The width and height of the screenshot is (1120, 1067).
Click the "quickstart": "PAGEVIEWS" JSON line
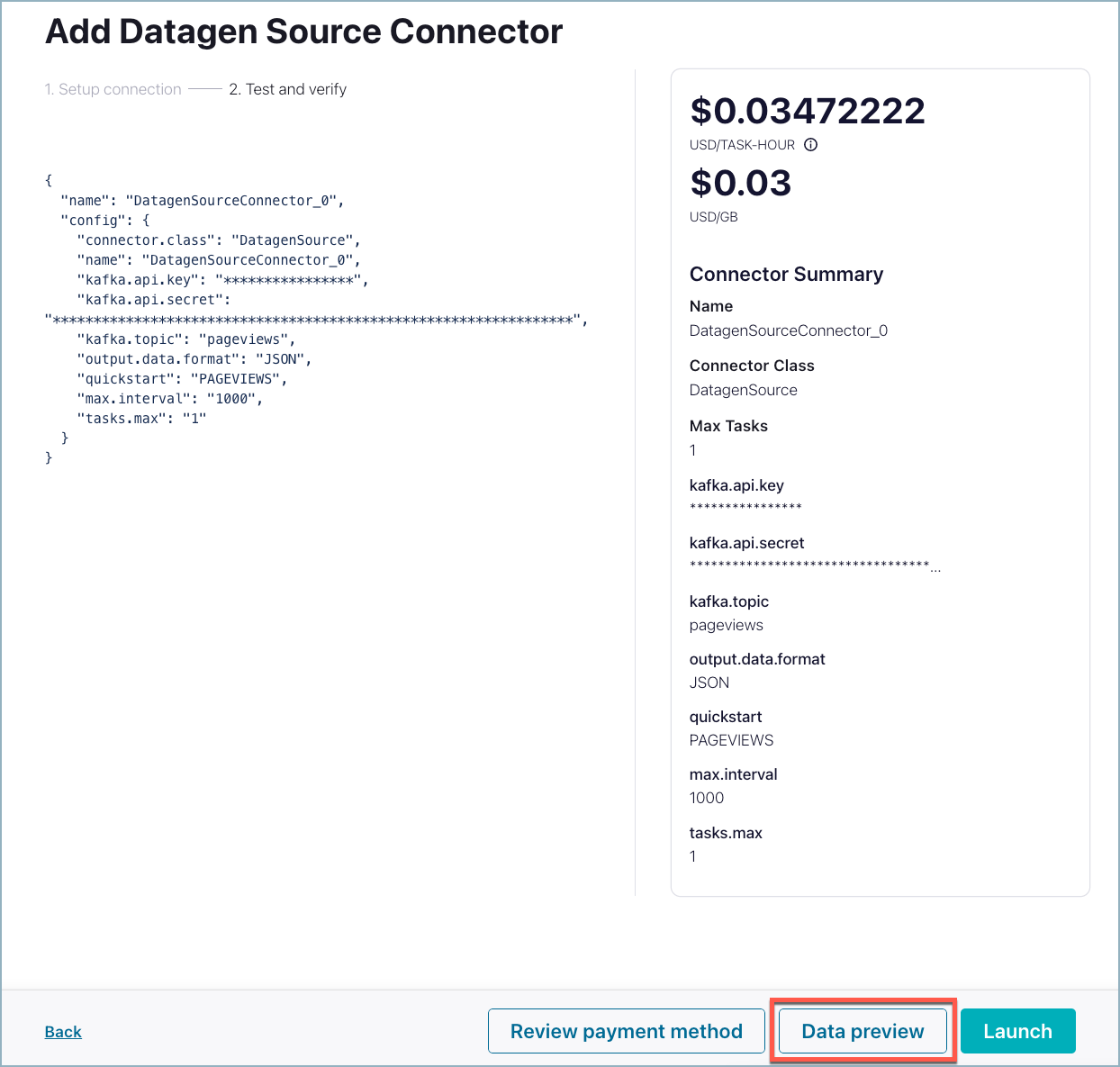pyautogui.click(x=182, y=379)
